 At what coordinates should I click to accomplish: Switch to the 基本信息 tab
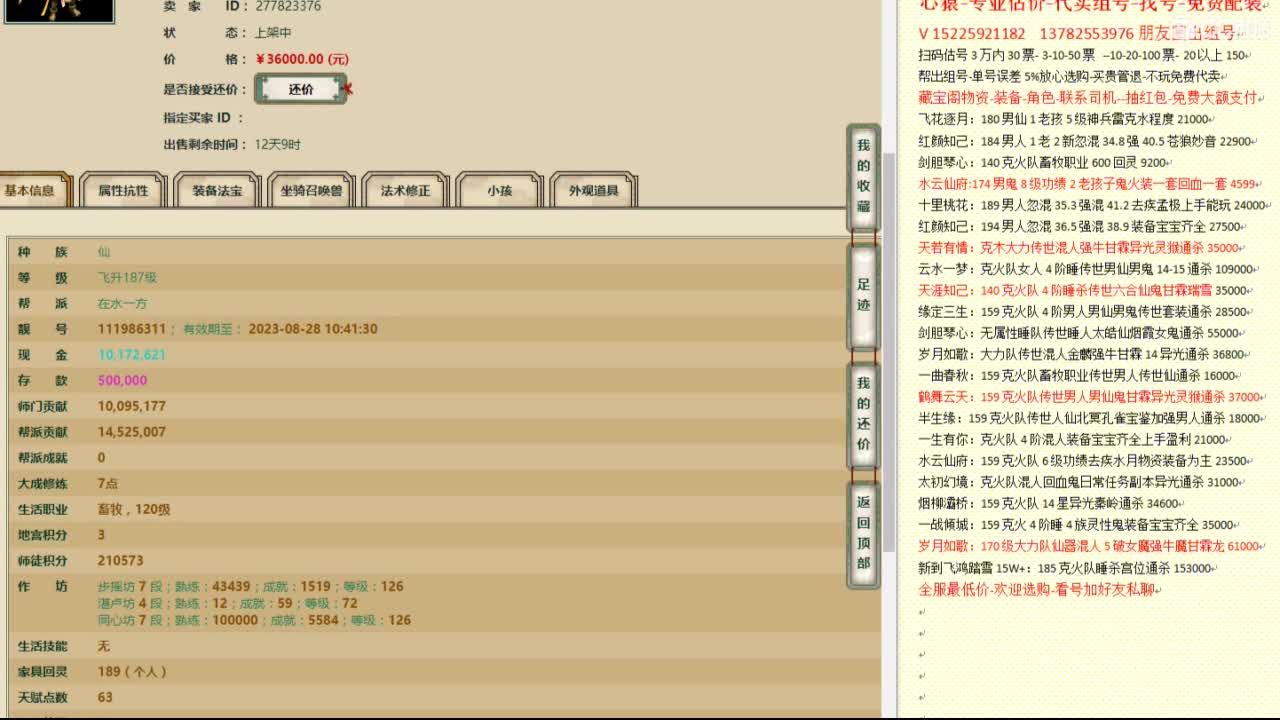(30, 190)
